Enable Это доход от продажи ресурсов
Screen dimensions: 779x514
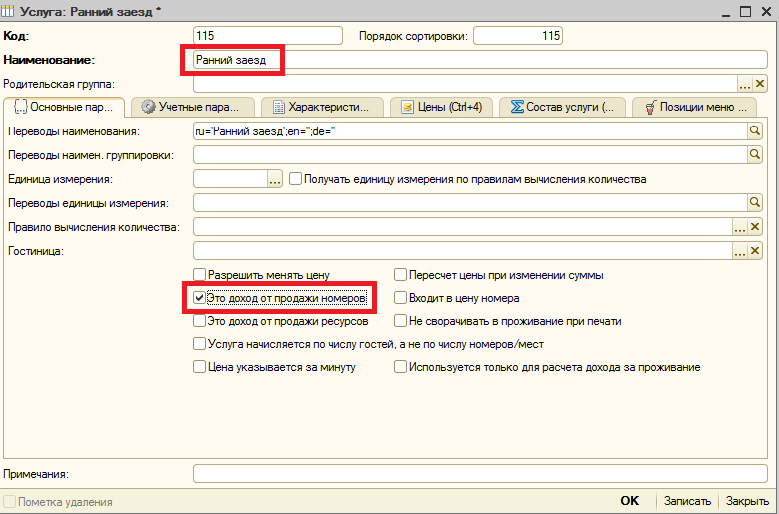[x=199, y=321]
